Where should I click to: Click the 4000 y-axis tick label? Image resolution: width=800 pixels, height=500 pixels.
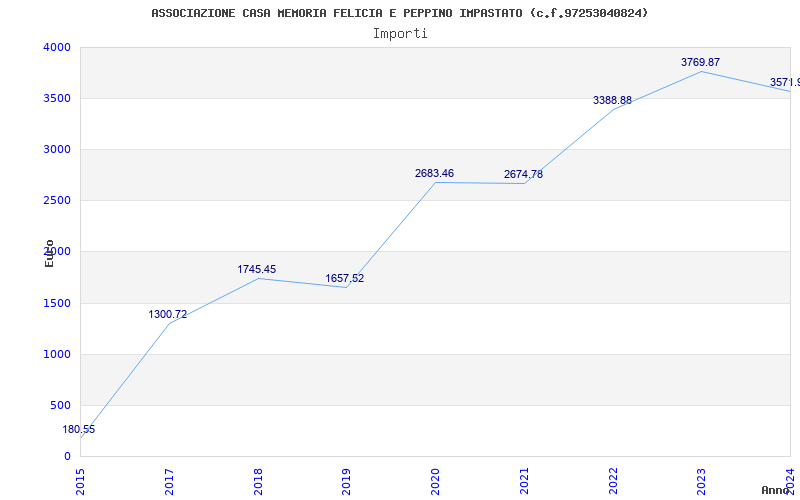pos(57,47)
